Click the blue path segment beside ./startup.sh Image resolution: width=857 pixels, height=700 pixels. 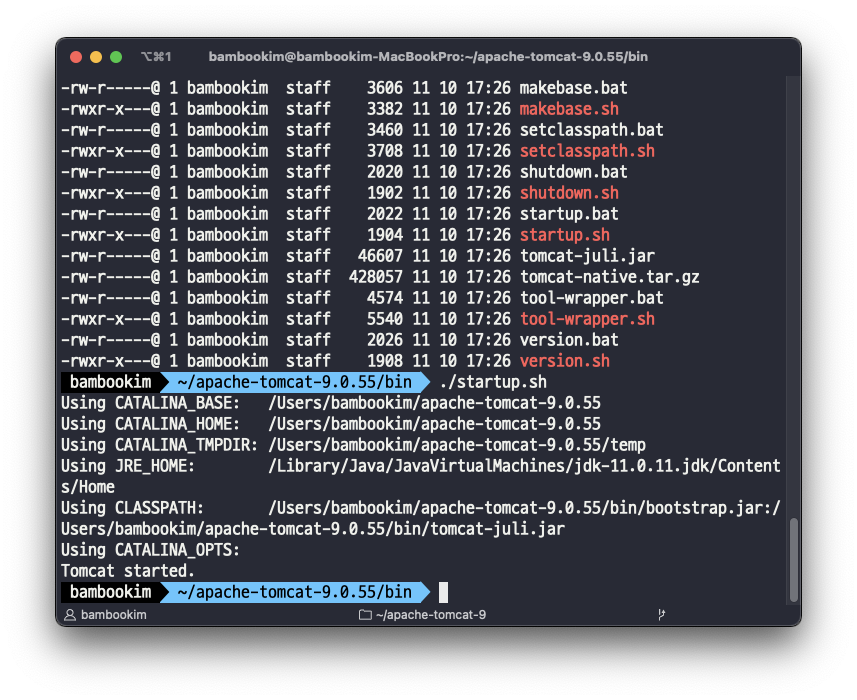pos(295,382)
